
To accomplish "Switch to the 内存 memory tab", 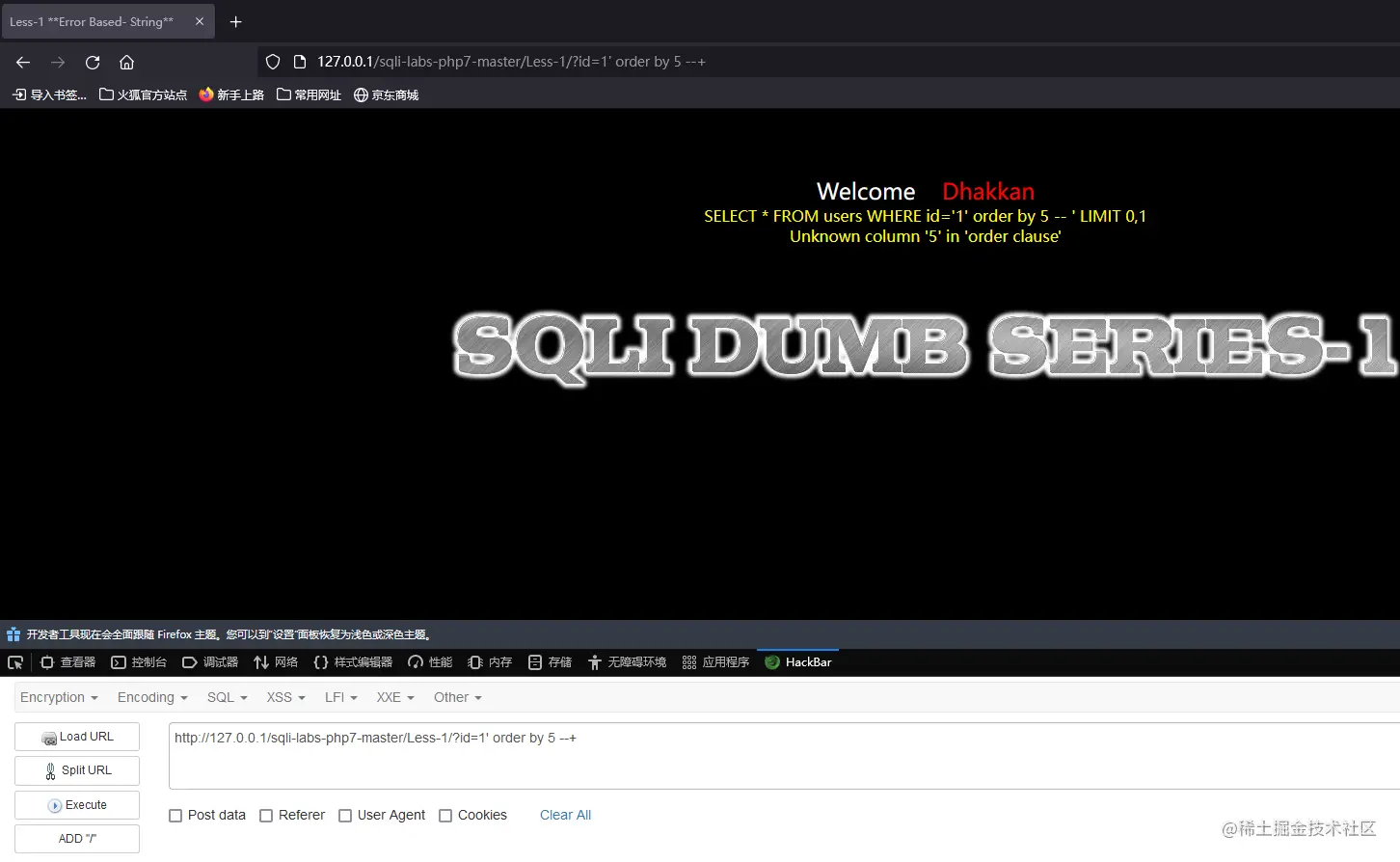I will click(490, 662).
